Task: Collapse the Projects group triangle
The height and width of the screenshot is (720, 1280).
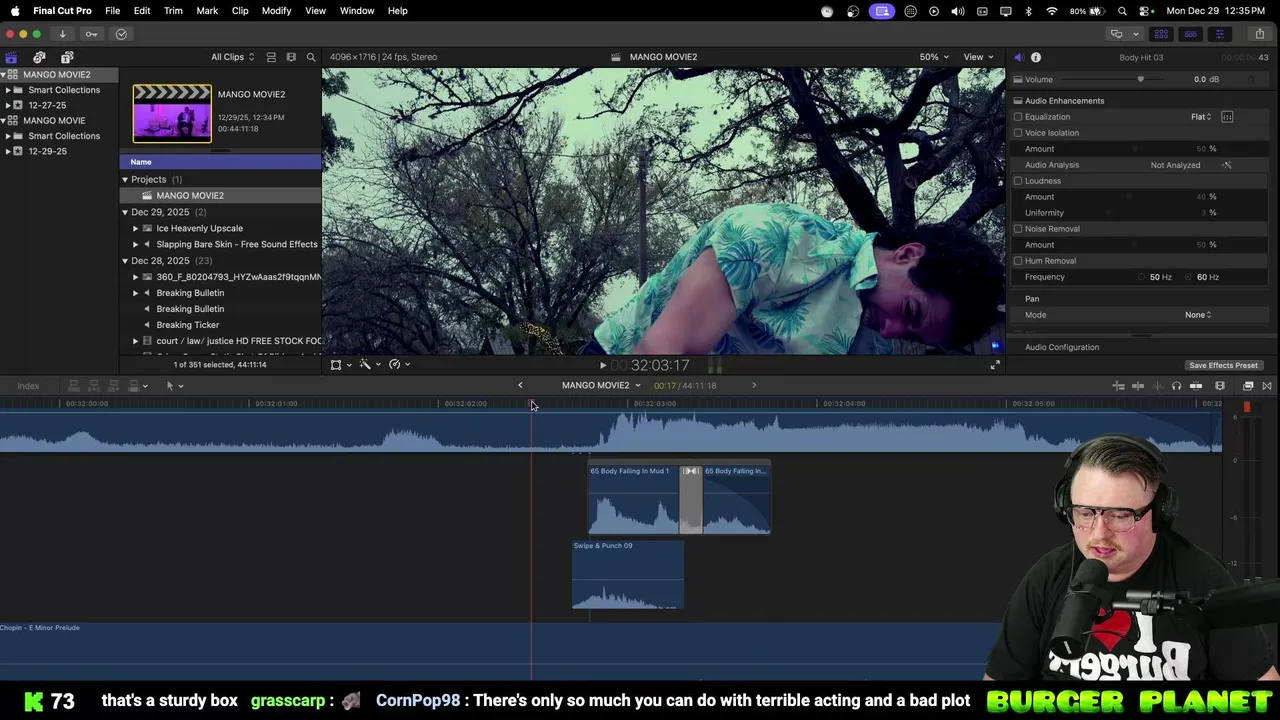Action: [125, 180]
